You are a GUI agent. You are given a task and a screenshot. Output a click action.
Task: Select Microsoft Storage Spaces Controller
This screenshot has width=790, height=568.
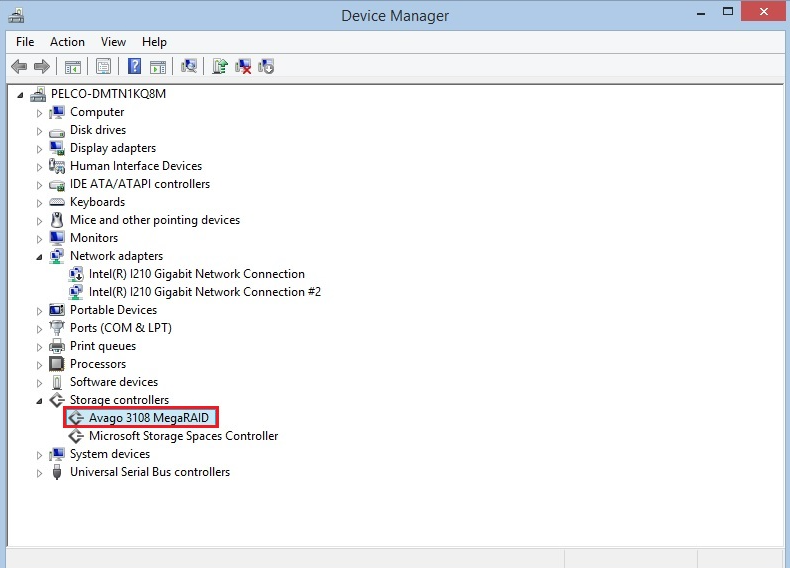pyautogui.click(x=183, y=436)
